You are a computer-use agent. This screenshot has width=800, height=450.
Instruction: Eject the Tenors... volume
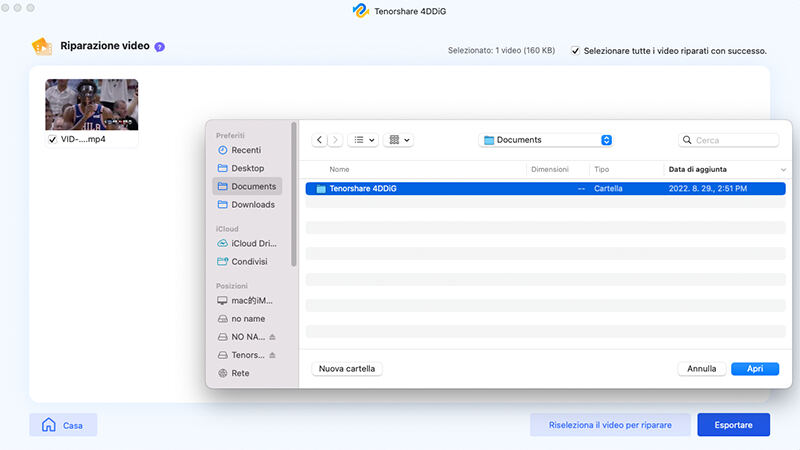(272, 355)
